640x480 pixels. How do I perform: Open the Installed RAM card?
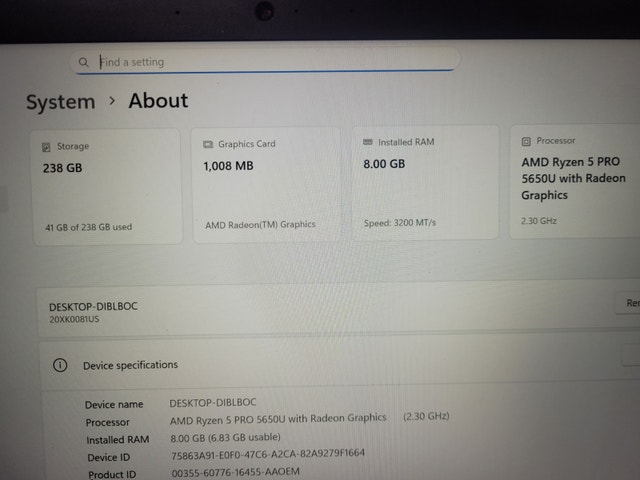[425, 182]
